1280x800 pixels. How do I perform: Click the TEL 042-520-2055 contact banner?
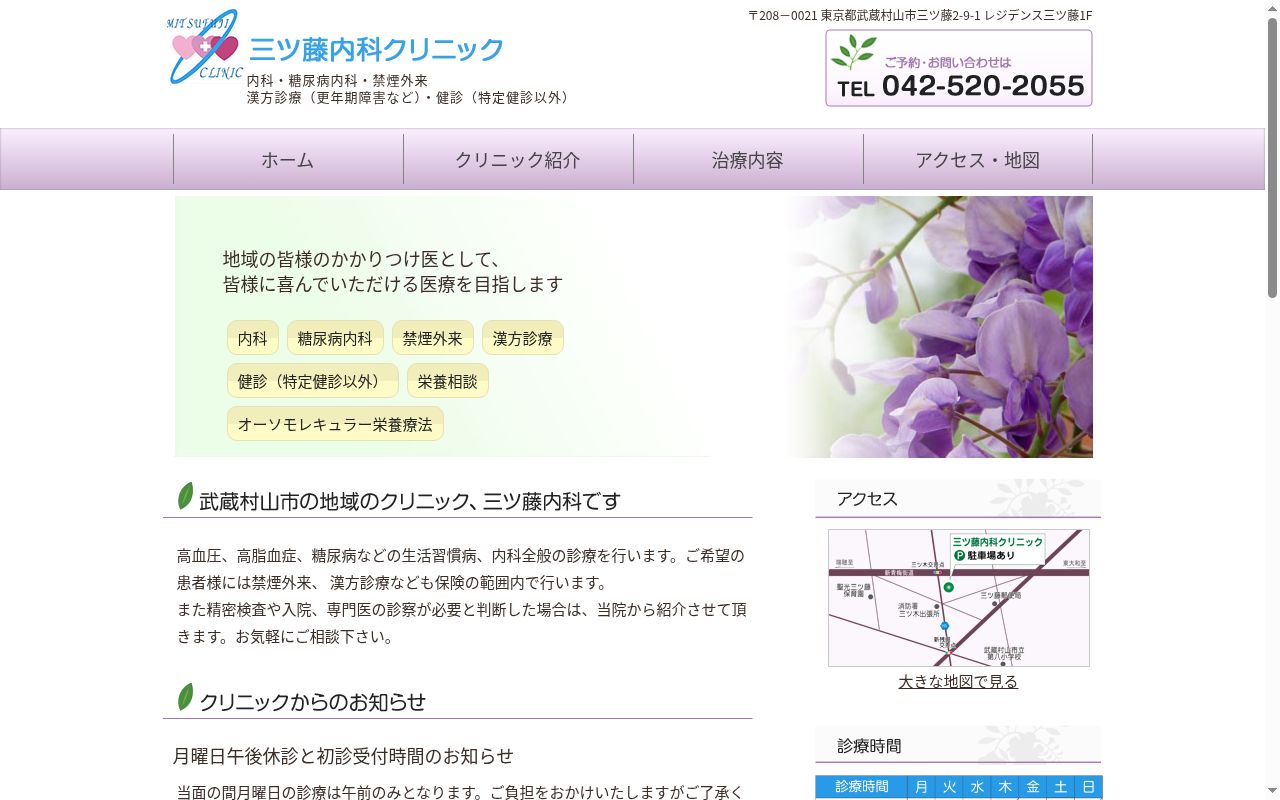point(959,68)
